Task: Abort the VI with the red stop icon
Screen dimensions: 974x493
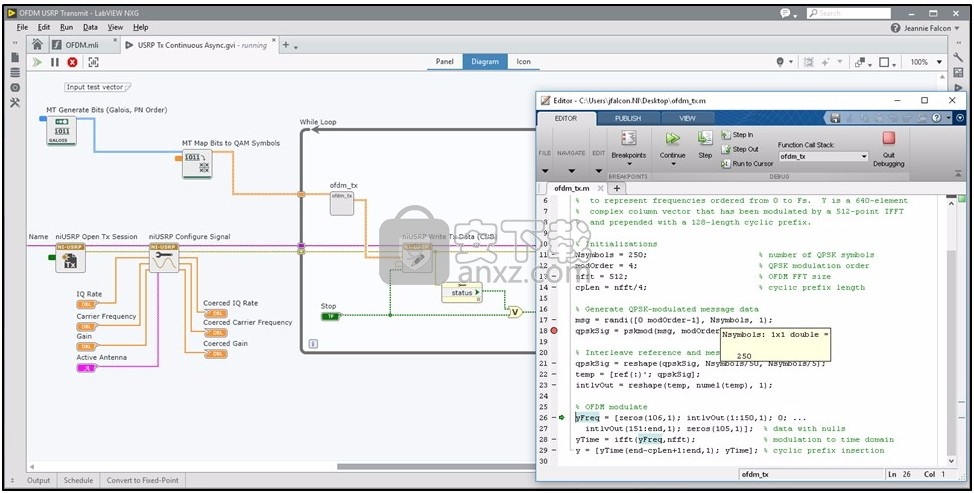Action: pos(73,62)
